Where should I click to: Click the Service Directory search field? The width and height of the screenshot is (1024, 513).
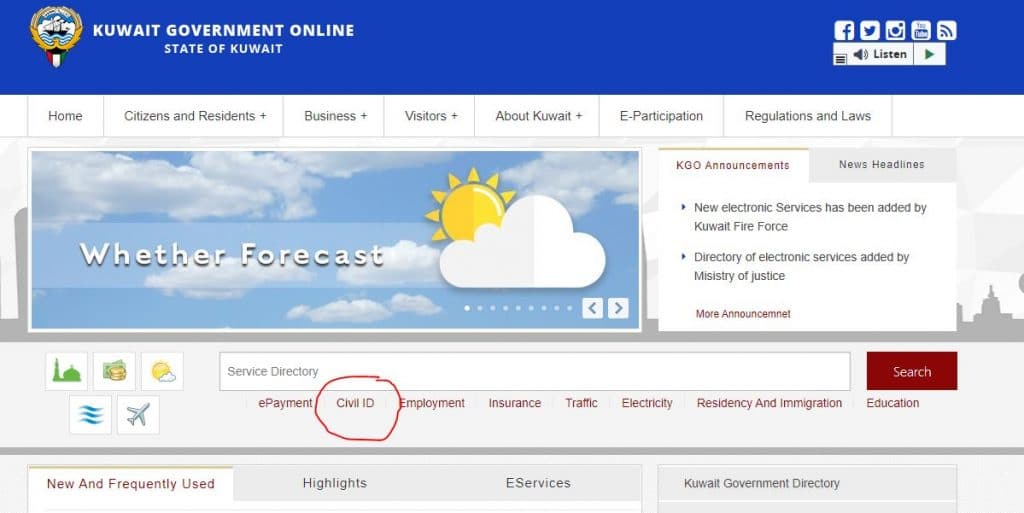click(534, 371)
